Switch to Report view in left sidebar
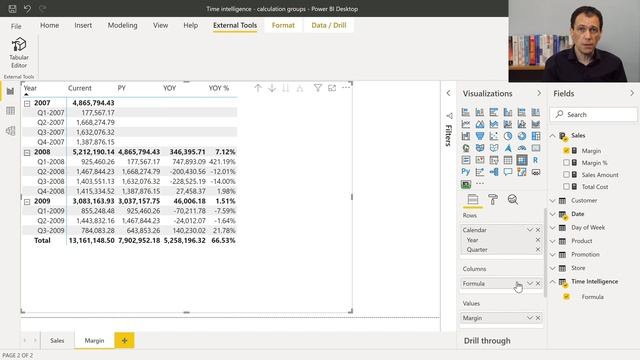Viewport: 640px width, 360px height. click(10, 91)
